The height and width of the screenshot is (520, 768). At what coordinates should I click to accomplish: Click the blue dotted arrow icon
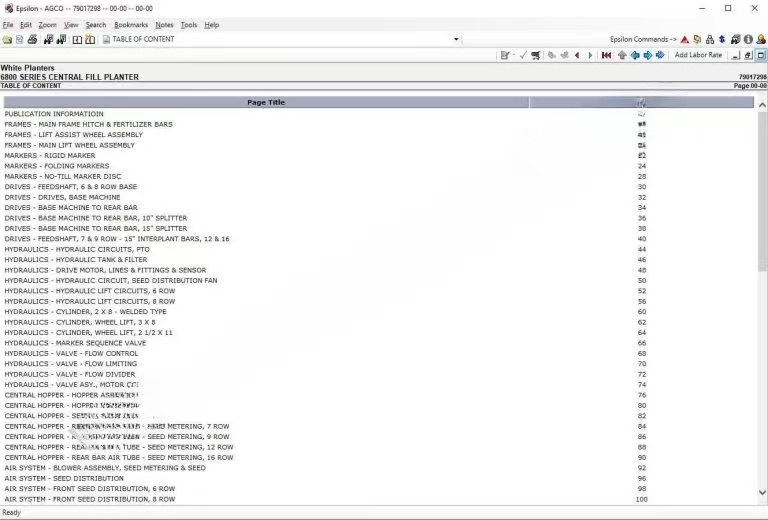660,55
